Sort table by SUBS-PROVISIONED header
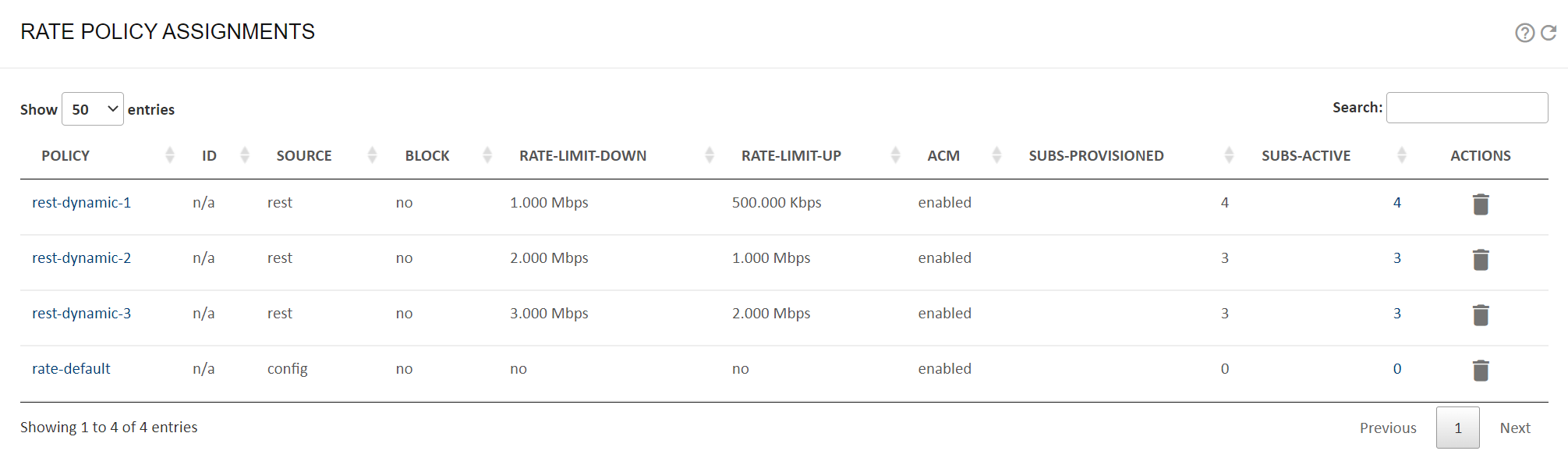Screen dimensions: 1568x465 [1095, 155]
